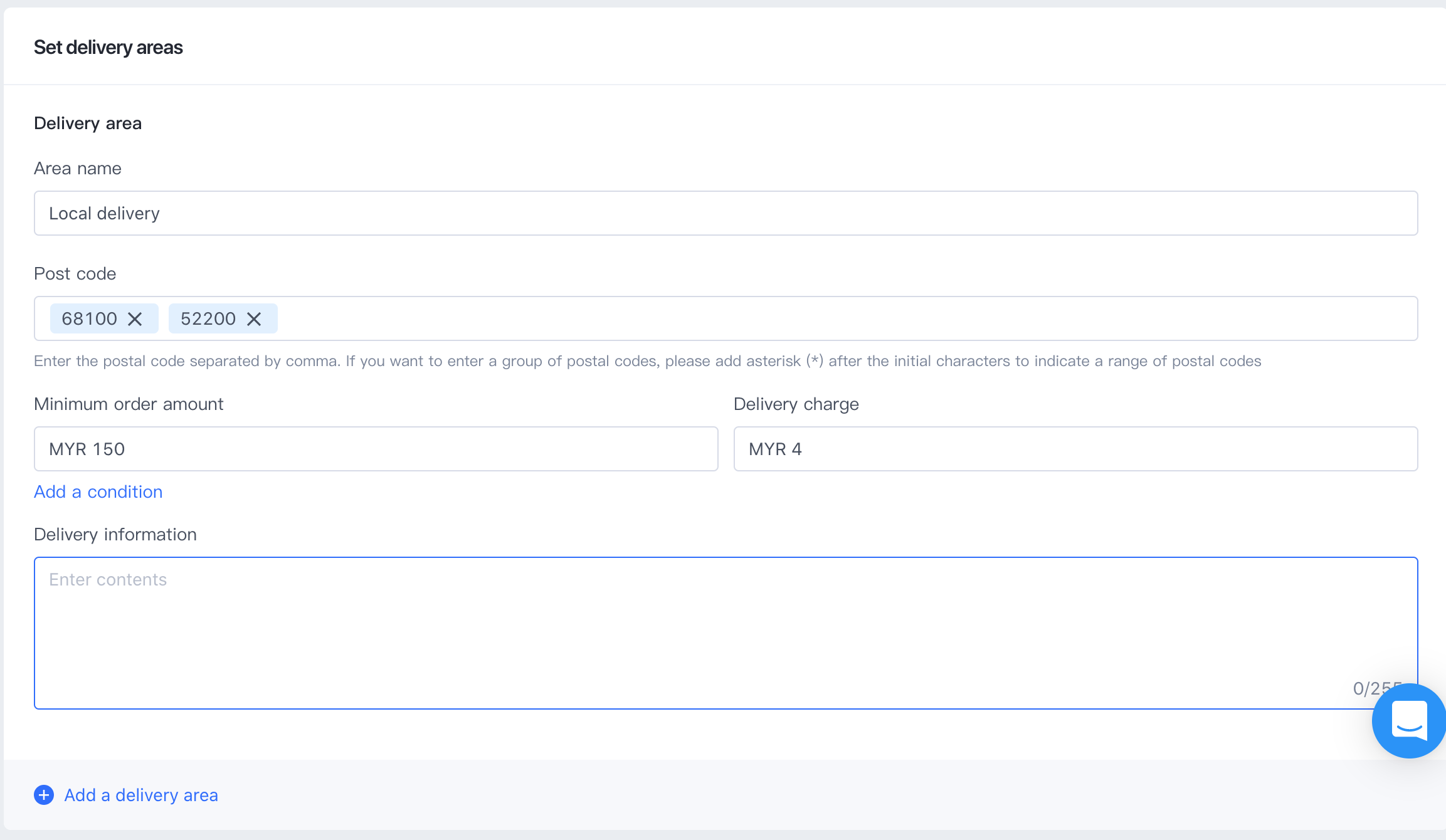Image resolution: width=1446 pixels, height=840 pixels.
Task: Remove the 68100 post code tag
Action: tap(135, 319)
